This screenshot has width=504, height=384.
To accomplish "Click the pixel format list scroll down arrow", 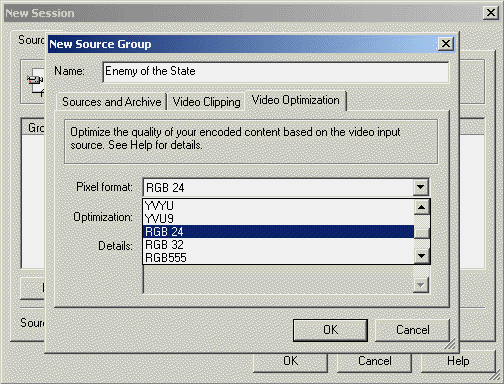I will click(x=422, y=256).
